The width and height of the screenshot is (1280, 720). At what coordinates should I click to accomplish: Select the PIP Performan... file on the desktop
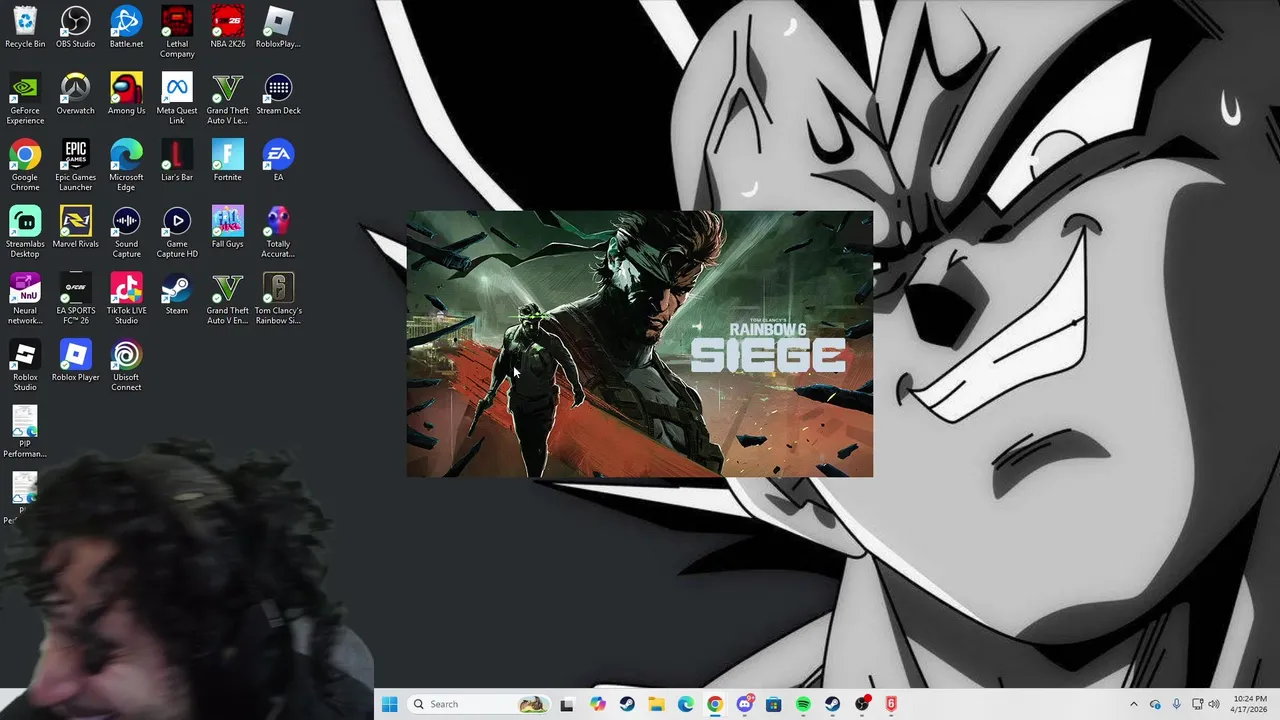click(25, 432)
